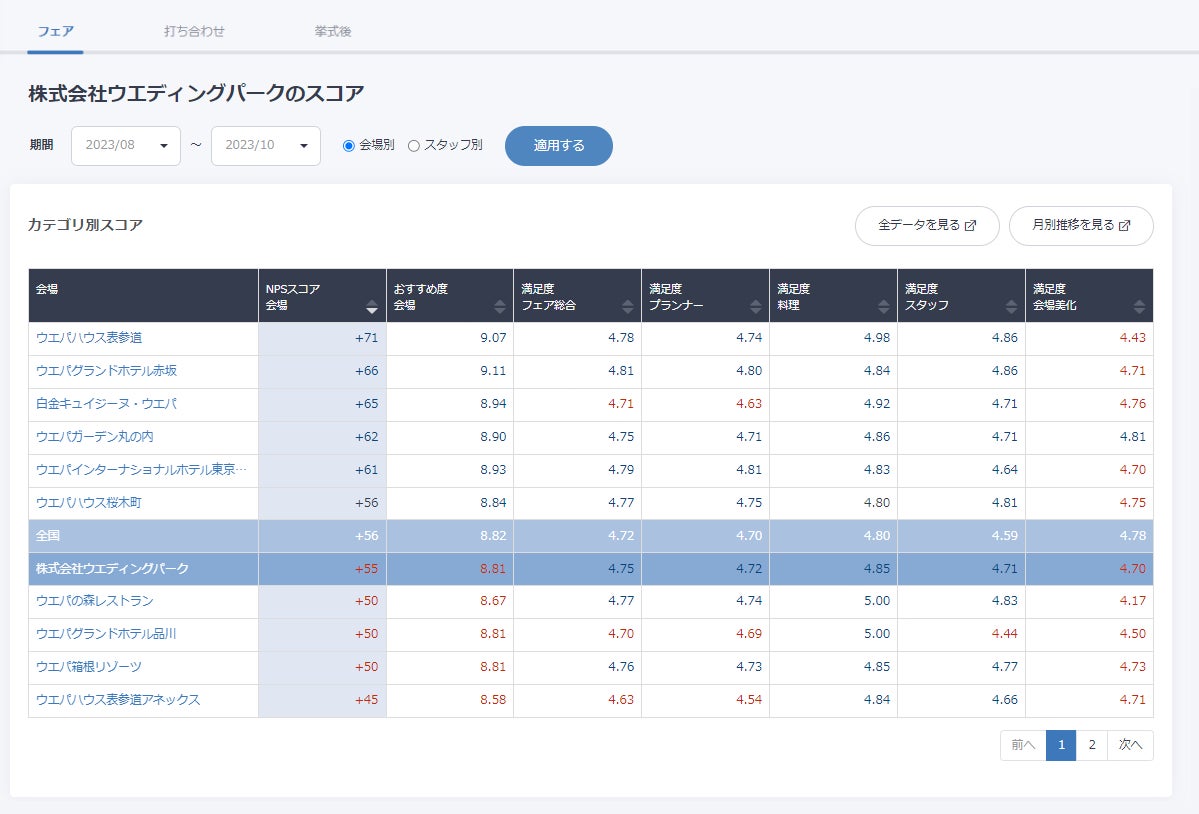The width and height of the screenshot is (1199, 814).
Task: Go to page 2 of results
Action: [x=1092, y=745]
